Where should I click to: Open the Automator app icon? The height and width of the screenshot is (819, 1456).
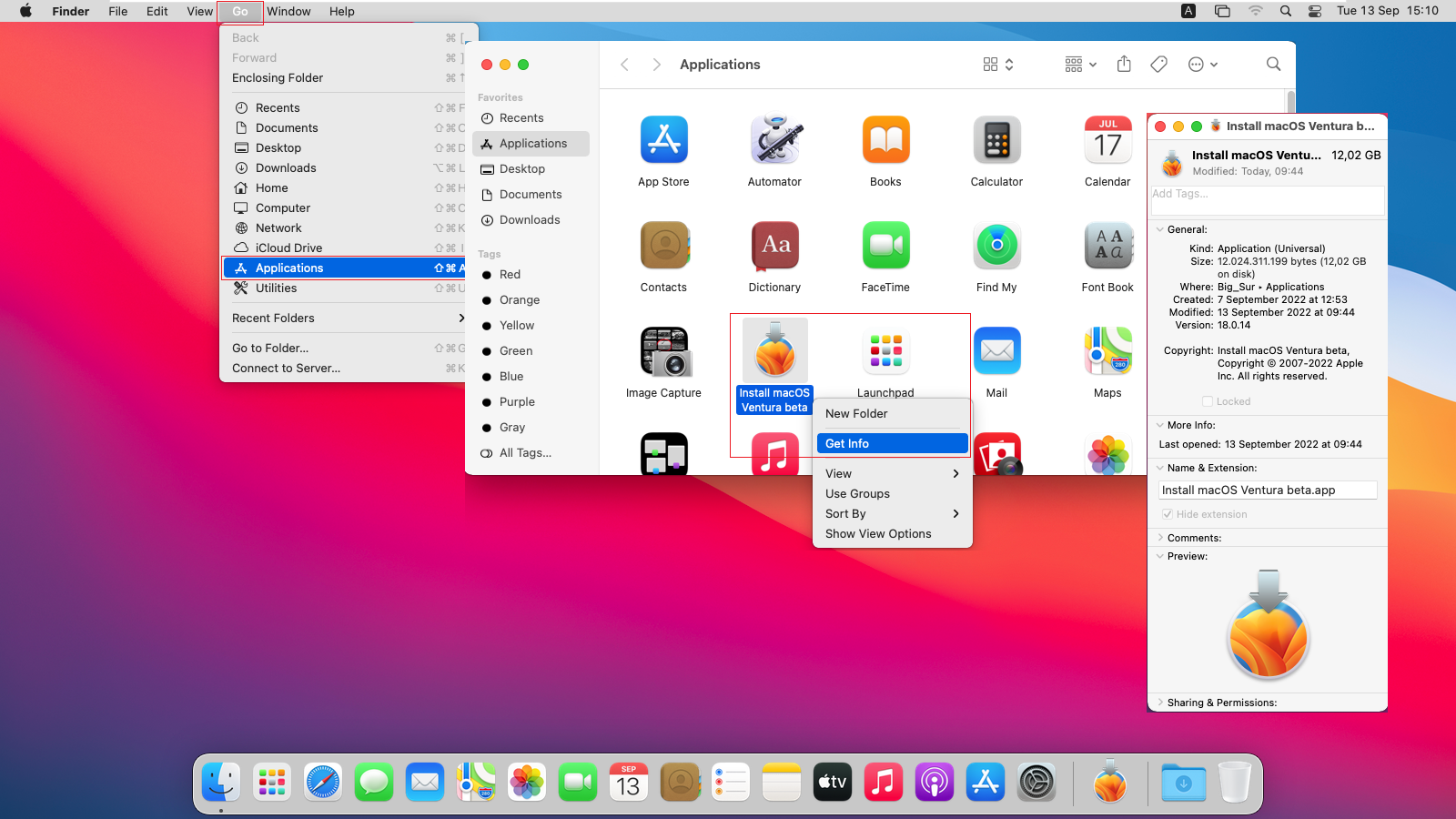[x=774, y=140]
